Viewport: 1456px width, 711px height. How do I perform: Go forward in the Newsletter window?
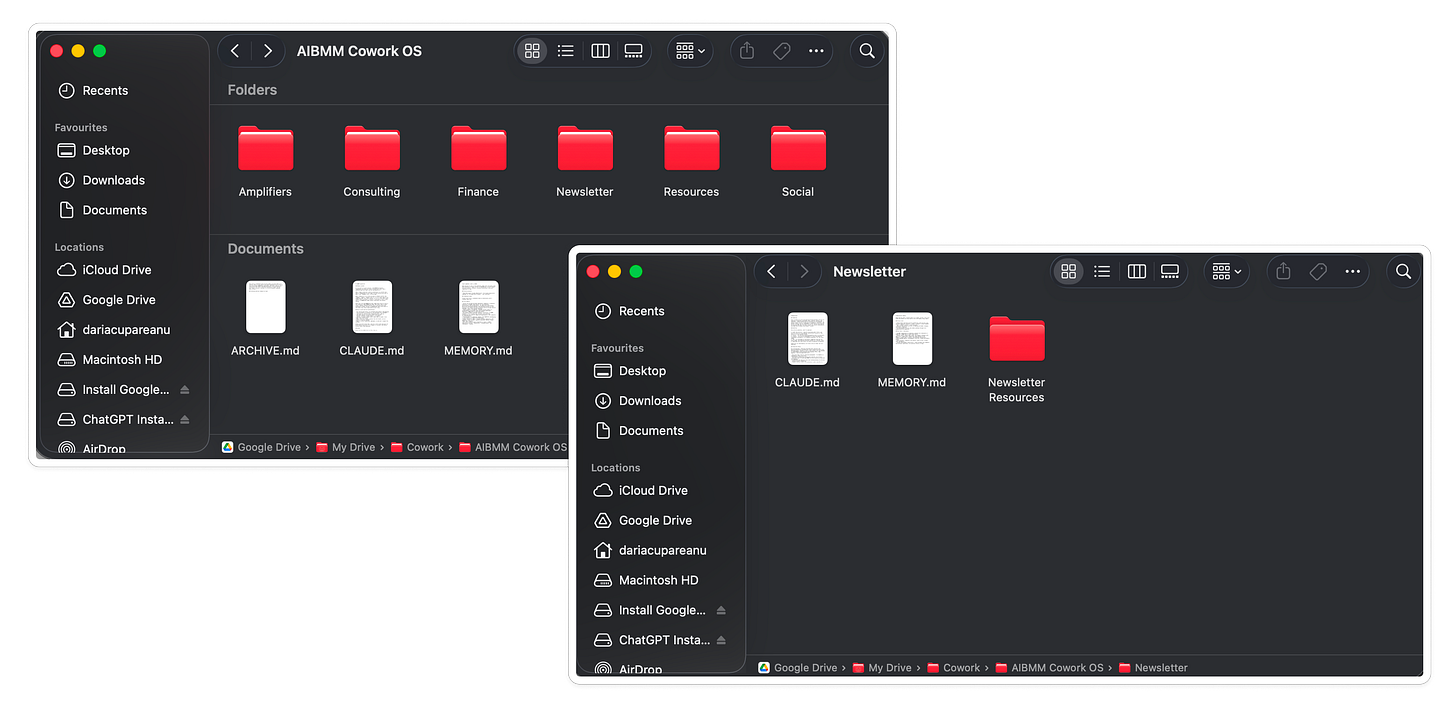pos(803,271)
